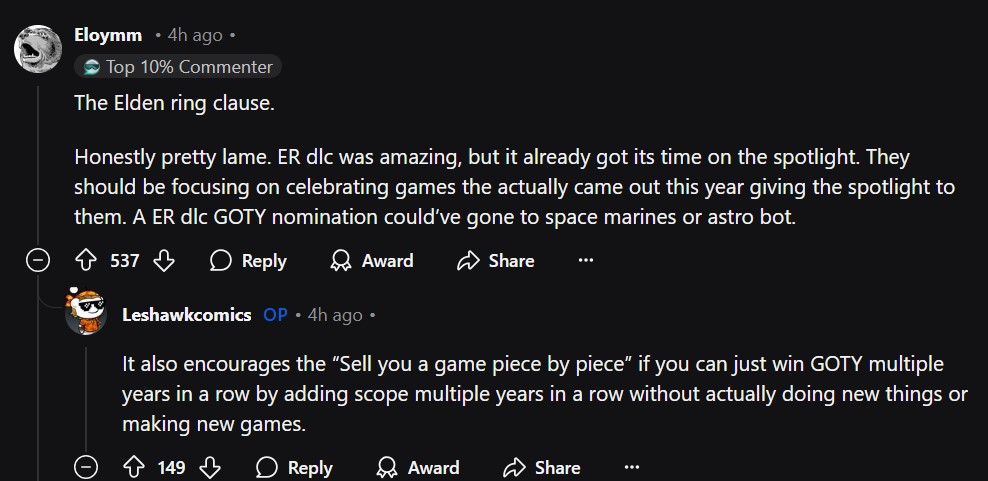Downvote the Leshawkcomics reply
The image size is (988, 481).
210,467
